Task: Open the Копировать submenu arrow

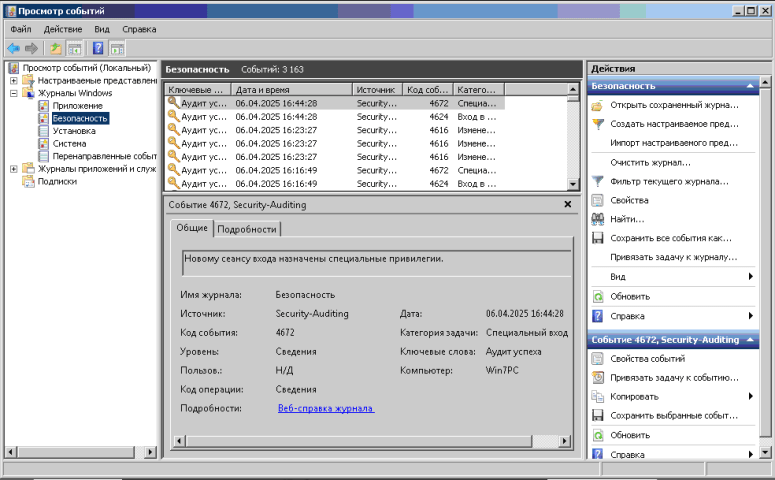Action: click(x=750, y=396)
